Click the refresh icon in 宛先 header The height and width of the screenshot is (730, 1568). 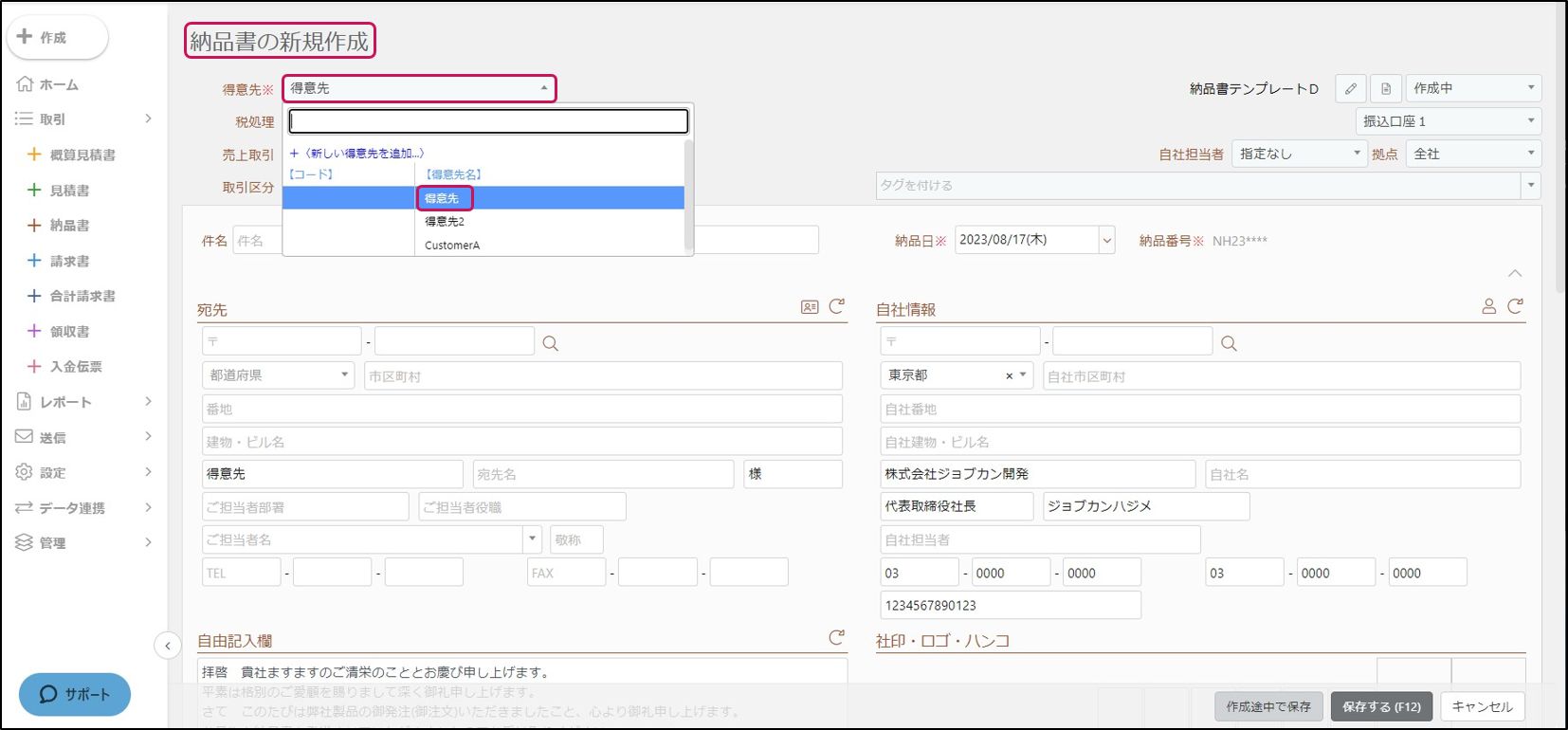(836, 306)
